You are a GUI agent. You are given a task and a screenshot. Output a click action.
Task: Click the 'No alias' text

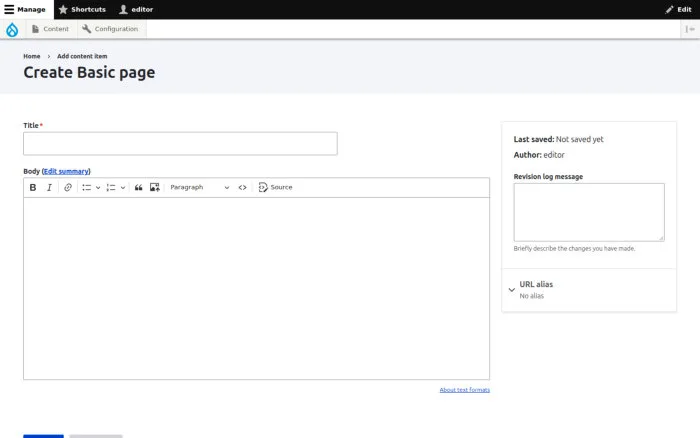click(x=531, y=296)
